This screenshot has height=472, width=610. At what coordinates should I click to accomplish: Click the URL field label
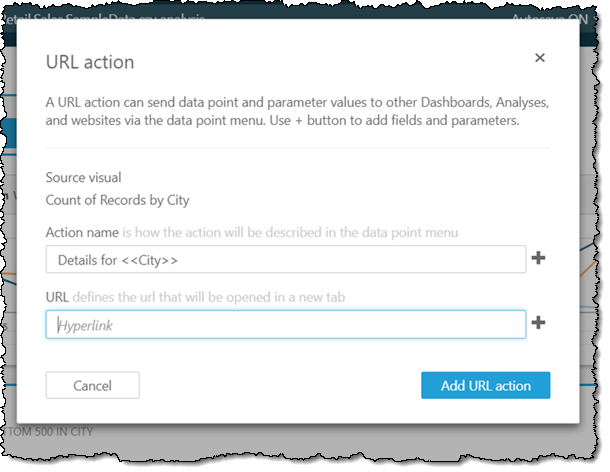[x=60, y=296]
